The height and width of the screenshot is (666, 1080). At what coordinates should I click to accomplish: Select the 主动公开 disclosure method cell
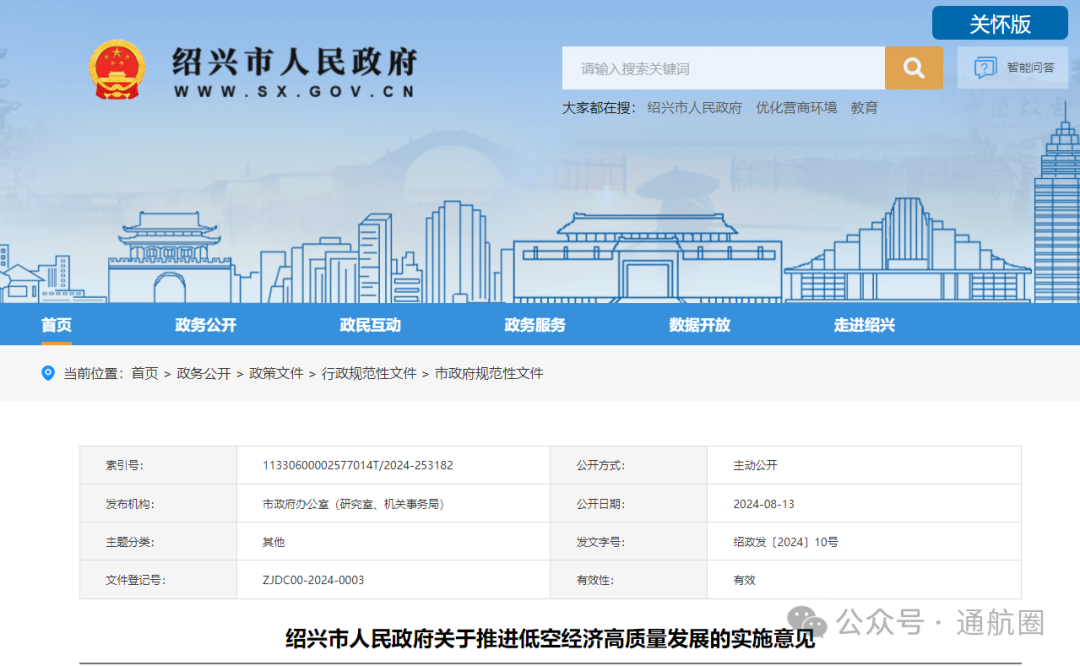[864, 466]
